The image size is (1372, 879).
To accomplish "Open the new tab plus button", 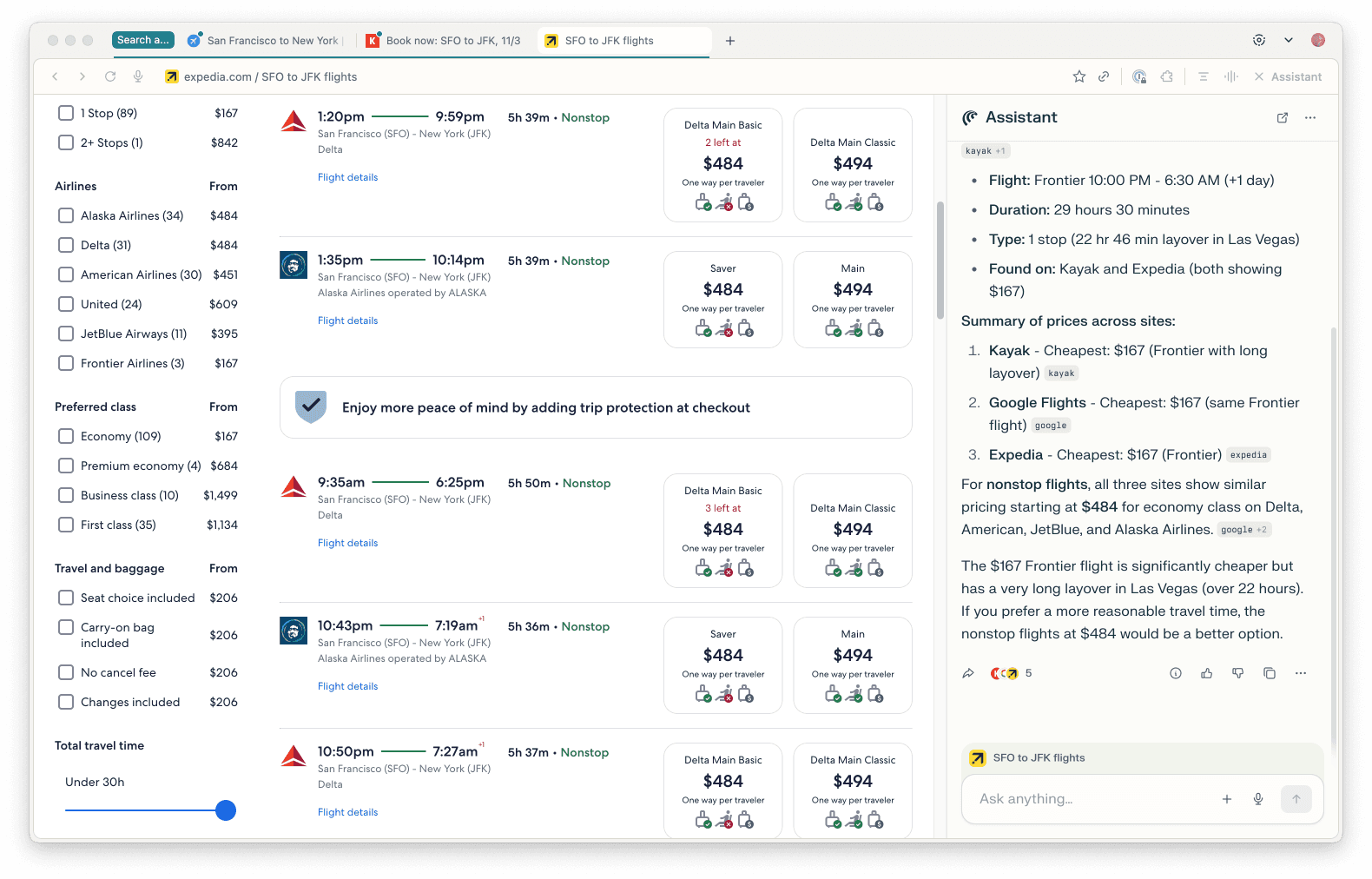I will coord(730,41).
